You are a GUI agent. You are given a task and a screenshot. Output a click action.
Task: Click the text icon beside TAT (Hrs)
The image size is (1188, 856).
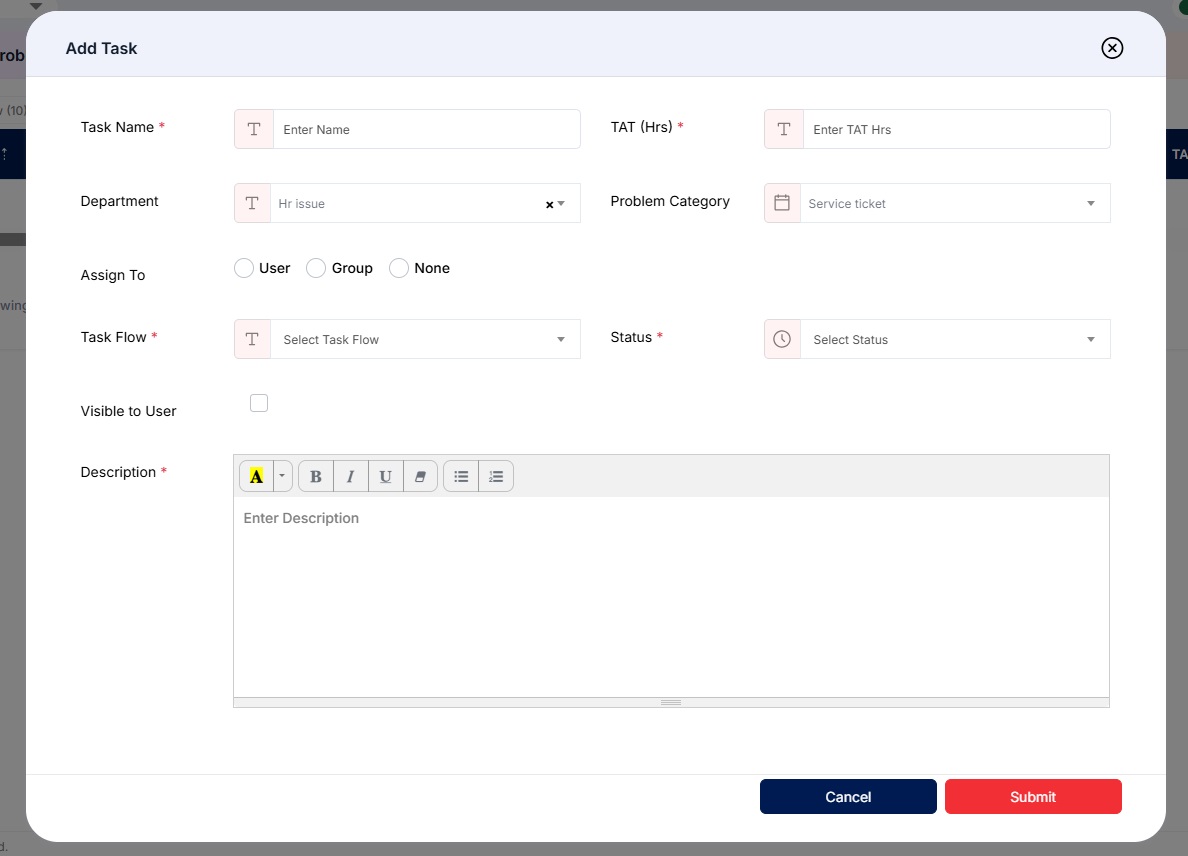point(784,129)
